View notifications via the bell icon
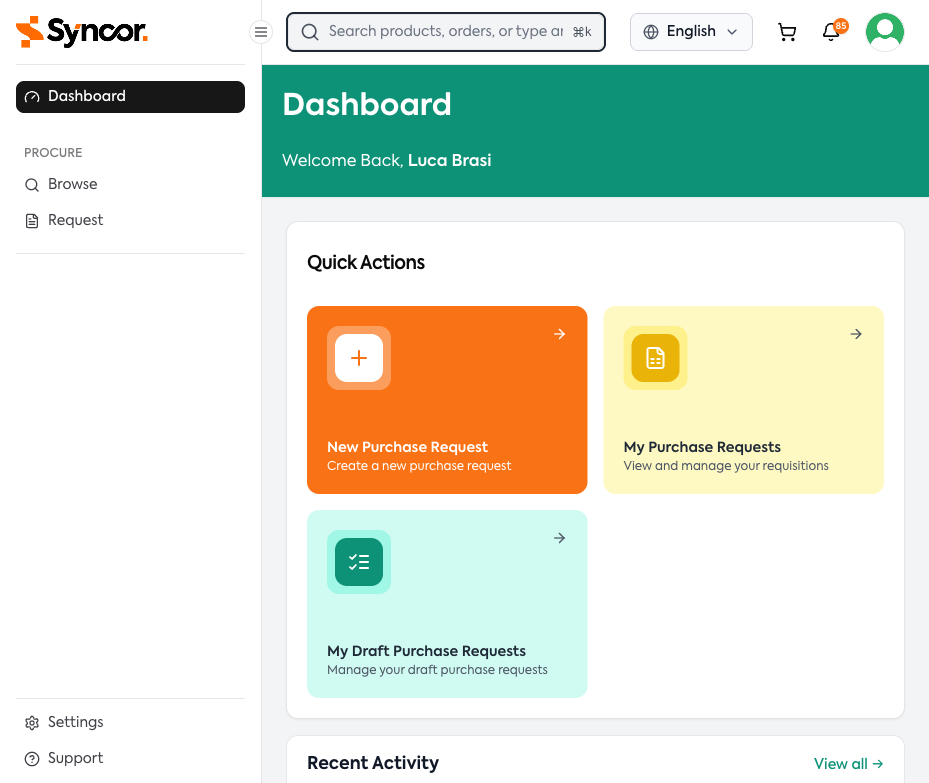Viewport: 929px width, 783px height. pos(830,32)
